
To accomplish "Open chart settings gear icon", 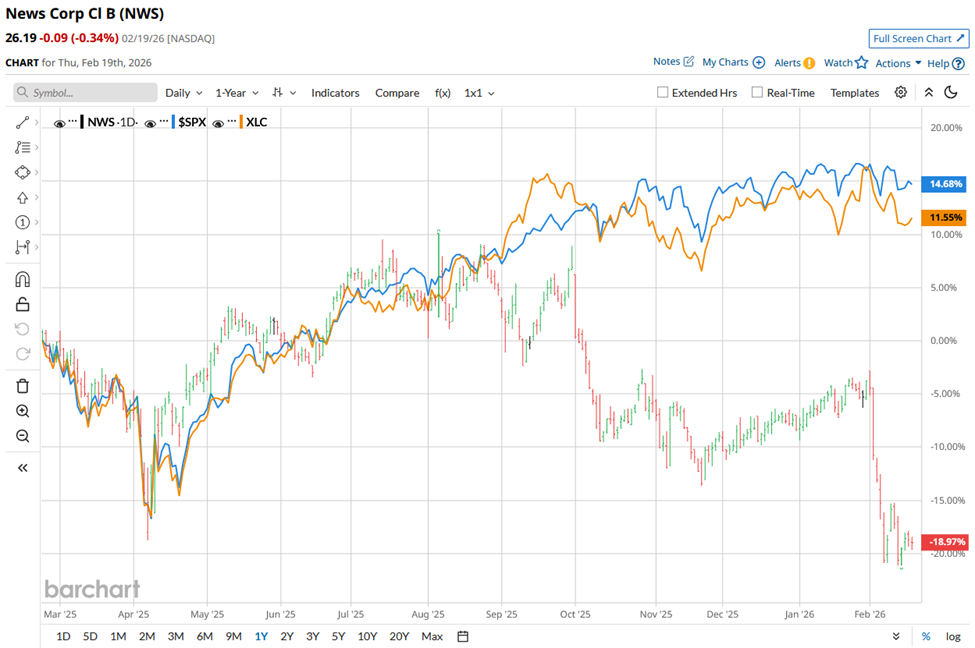I will tap(901, 92).
